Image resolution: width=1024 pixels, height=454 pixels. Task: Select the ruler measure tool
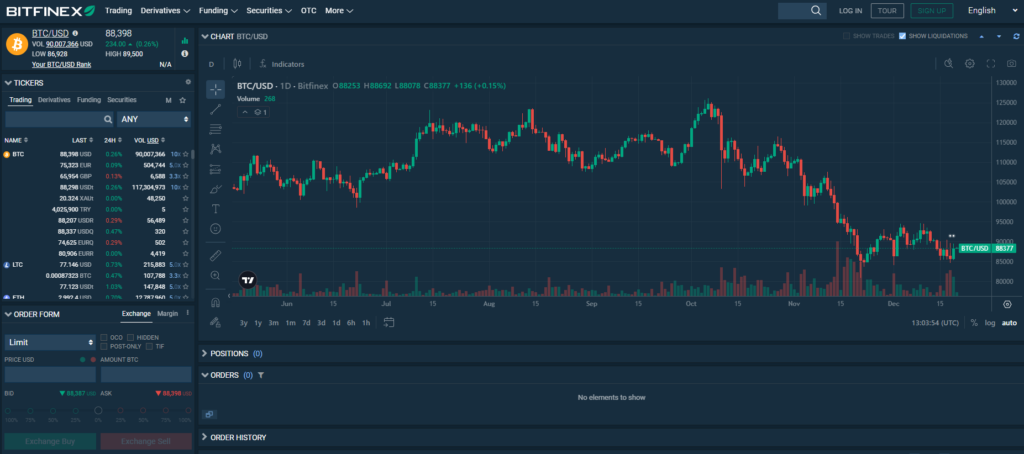coord(216,255)
